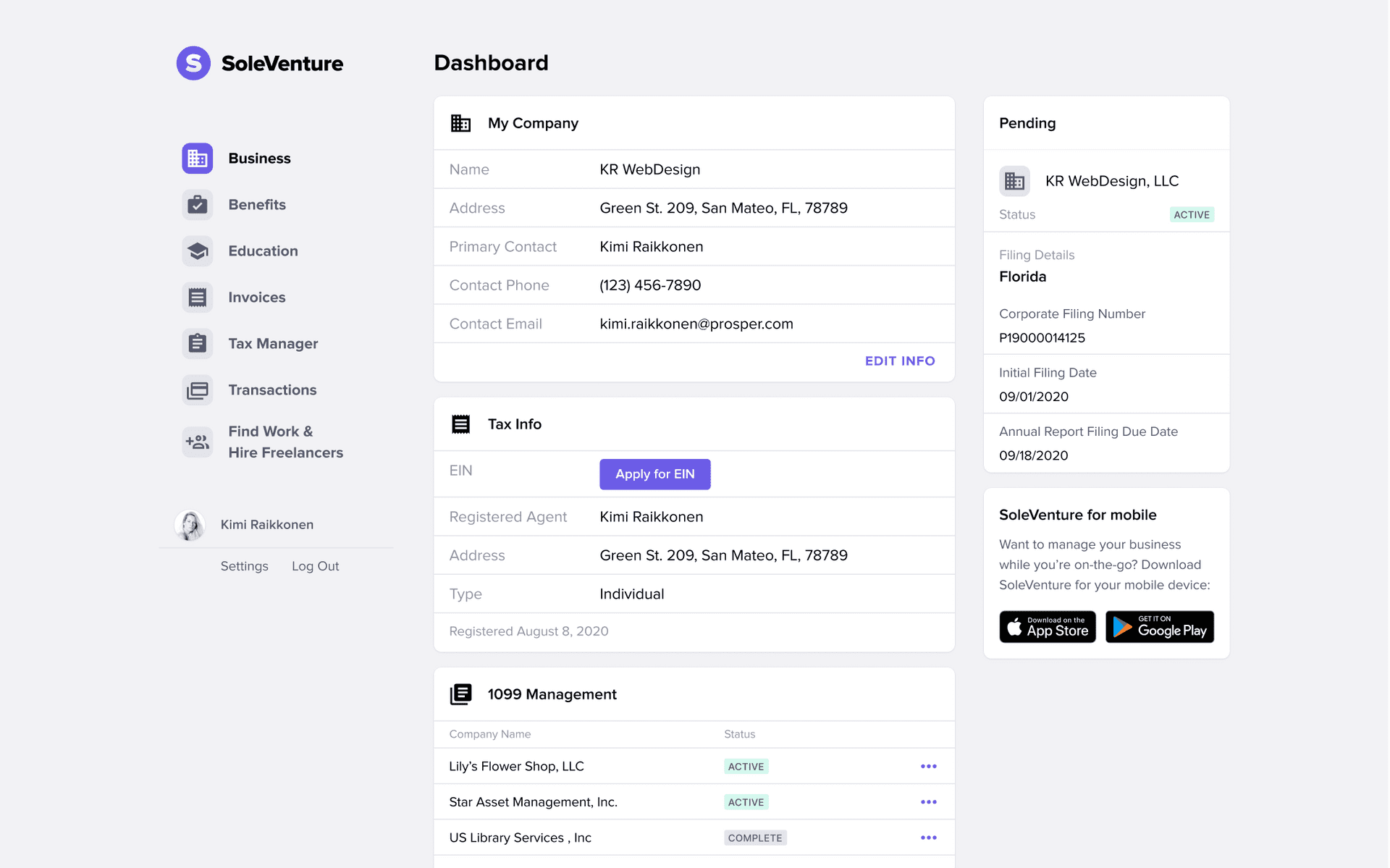Open options for US Library Services
The width and height of the screenshot is (1390, 868).
928,838
